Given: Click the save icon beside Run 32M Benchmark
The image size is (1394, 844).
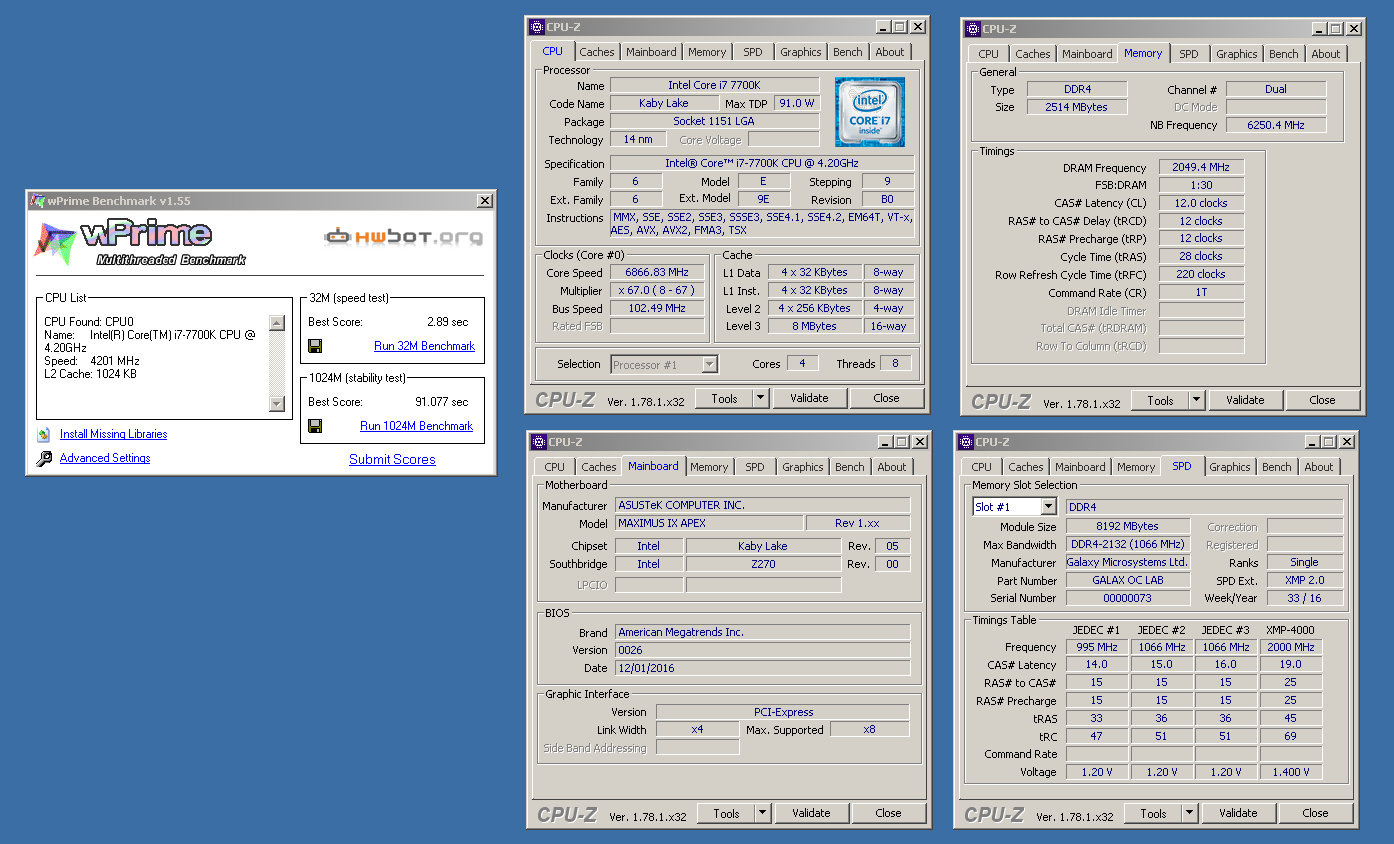Looking at the screenshot, I should tap(315, 346).
